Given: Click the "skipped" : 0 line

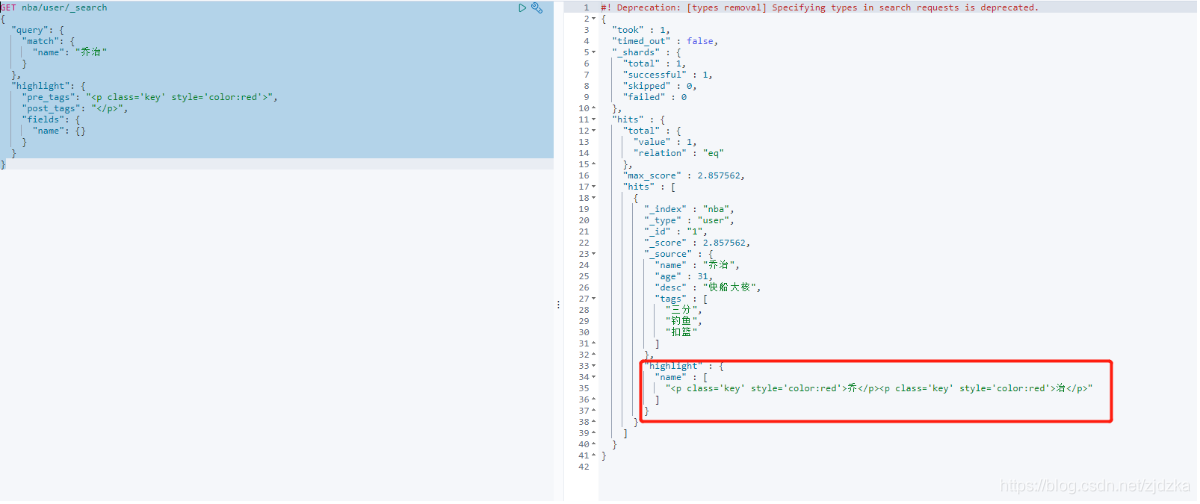Looking at the screenshot, I should click(661, 86).
